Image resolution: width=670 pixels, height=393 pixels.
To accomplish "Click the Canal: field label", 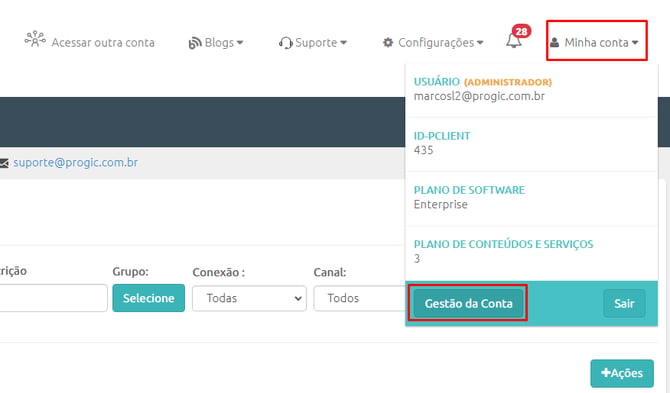I will (330, 272).
